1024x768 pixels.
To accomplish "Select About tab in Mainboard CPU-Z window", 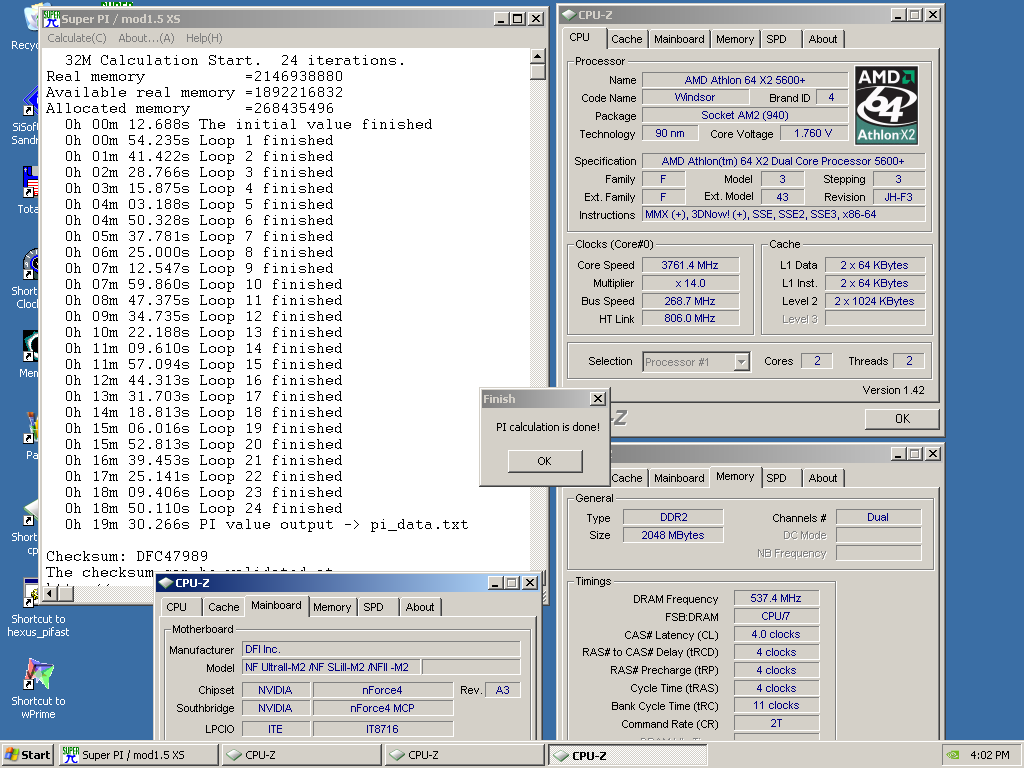I will (x=419, y=607).
